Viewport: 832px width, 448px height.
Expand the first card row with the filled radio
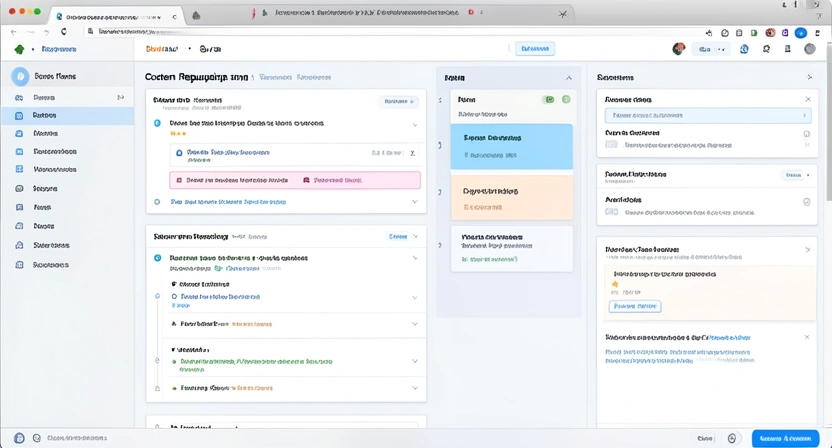(x=415, y=125)
